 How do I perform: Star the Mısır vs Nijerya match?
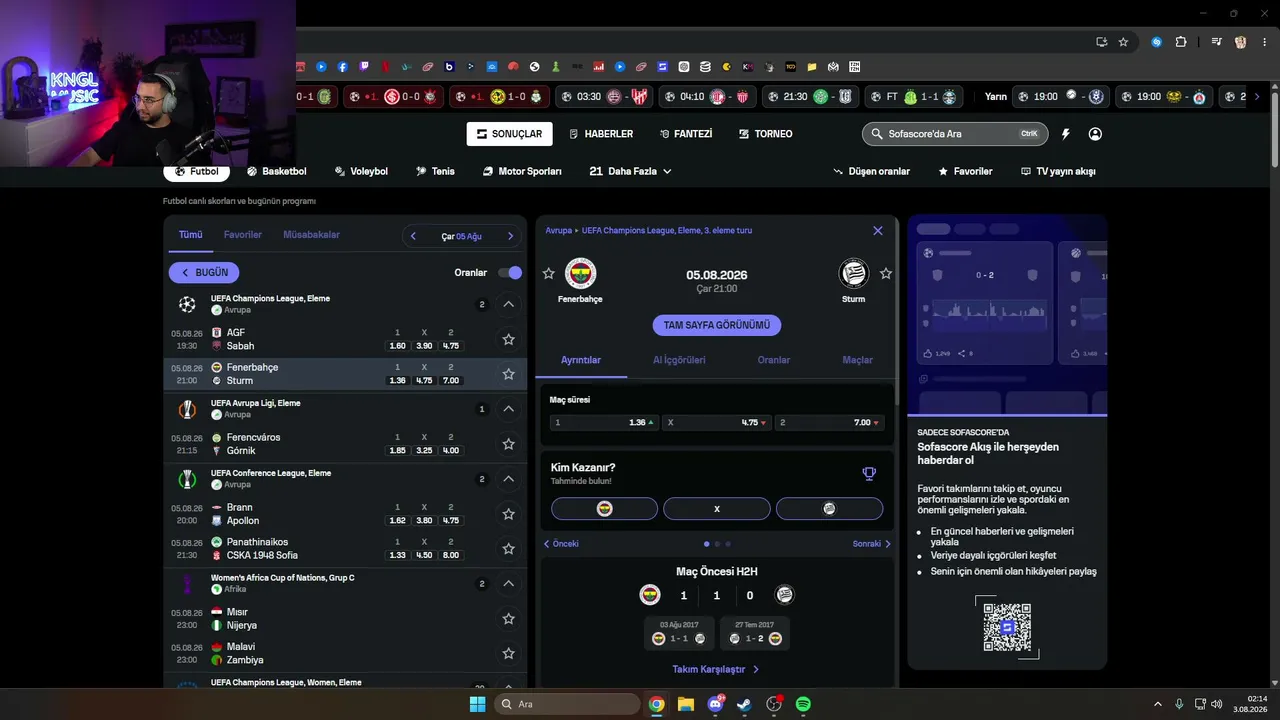tap(508, 619)
